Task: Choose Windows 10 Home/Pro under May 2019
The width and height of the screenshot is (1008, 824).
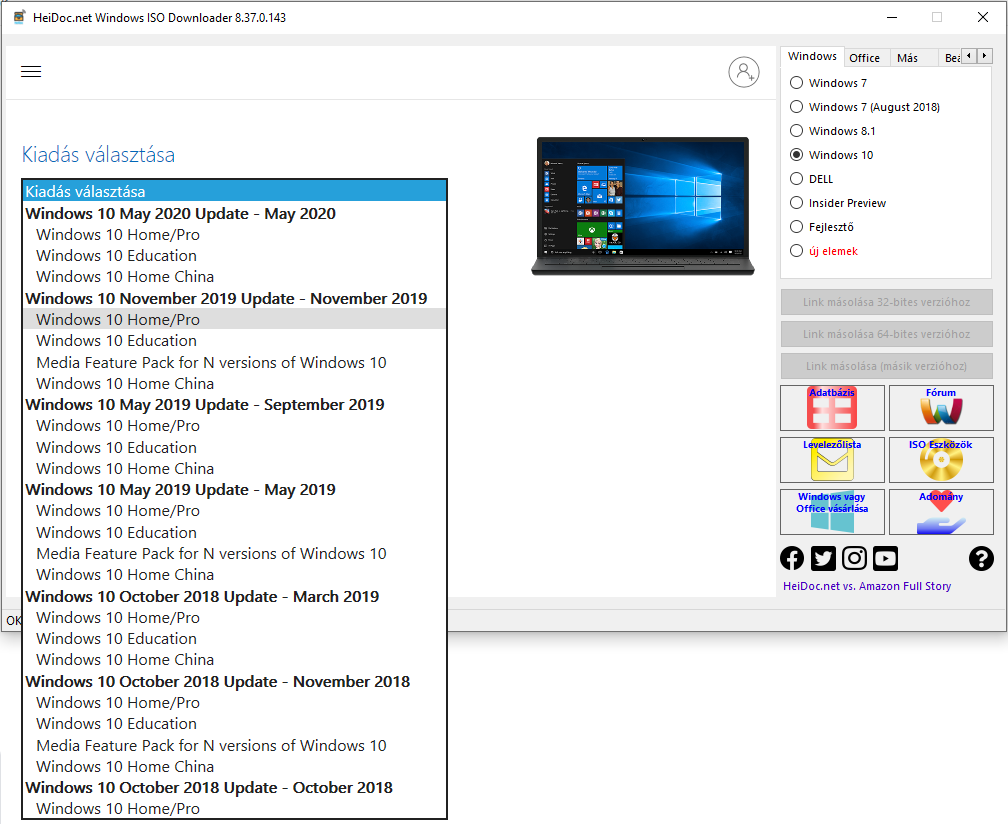Action: point(235,511)
